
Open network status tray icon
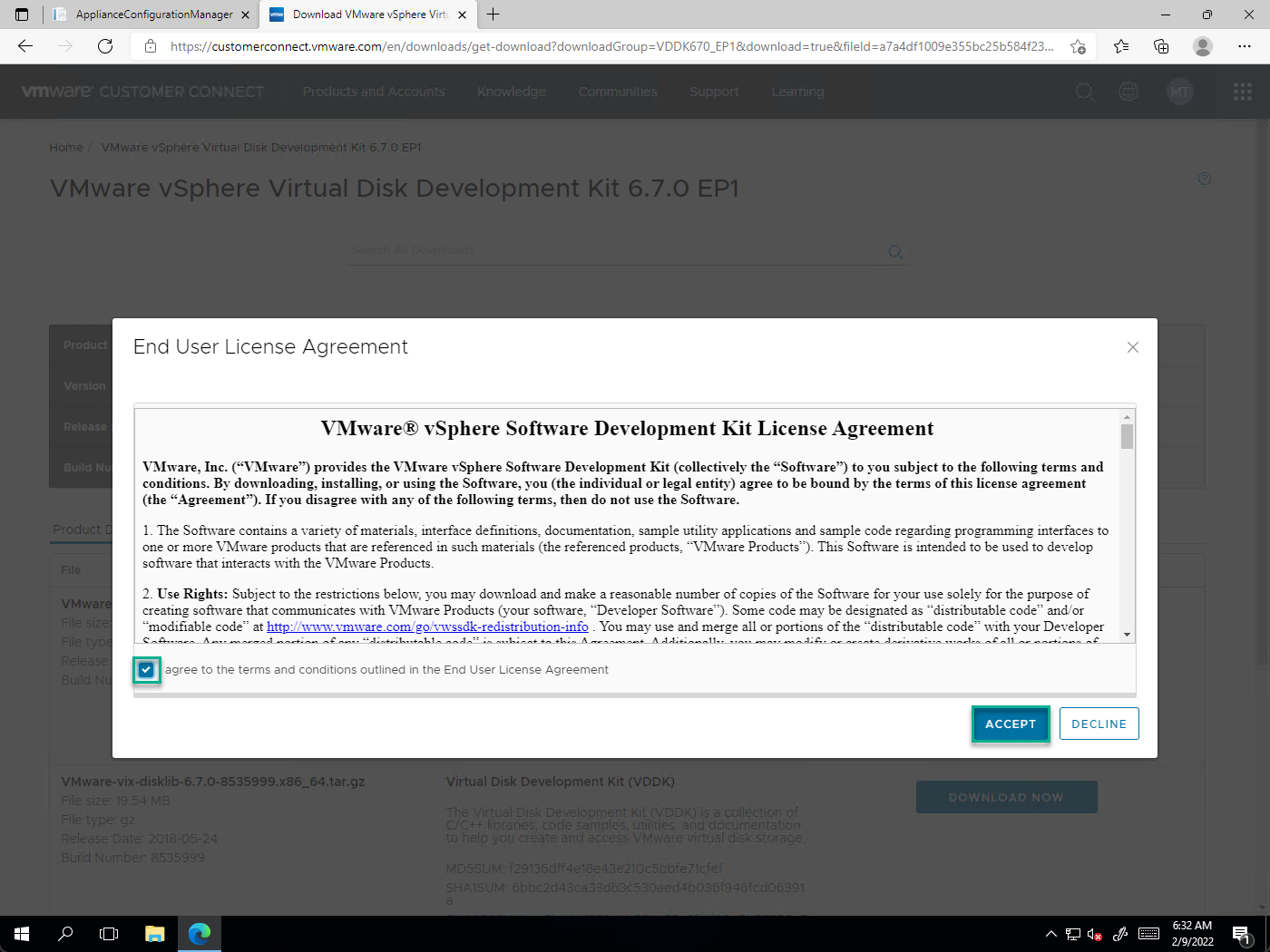[1073, 934]
